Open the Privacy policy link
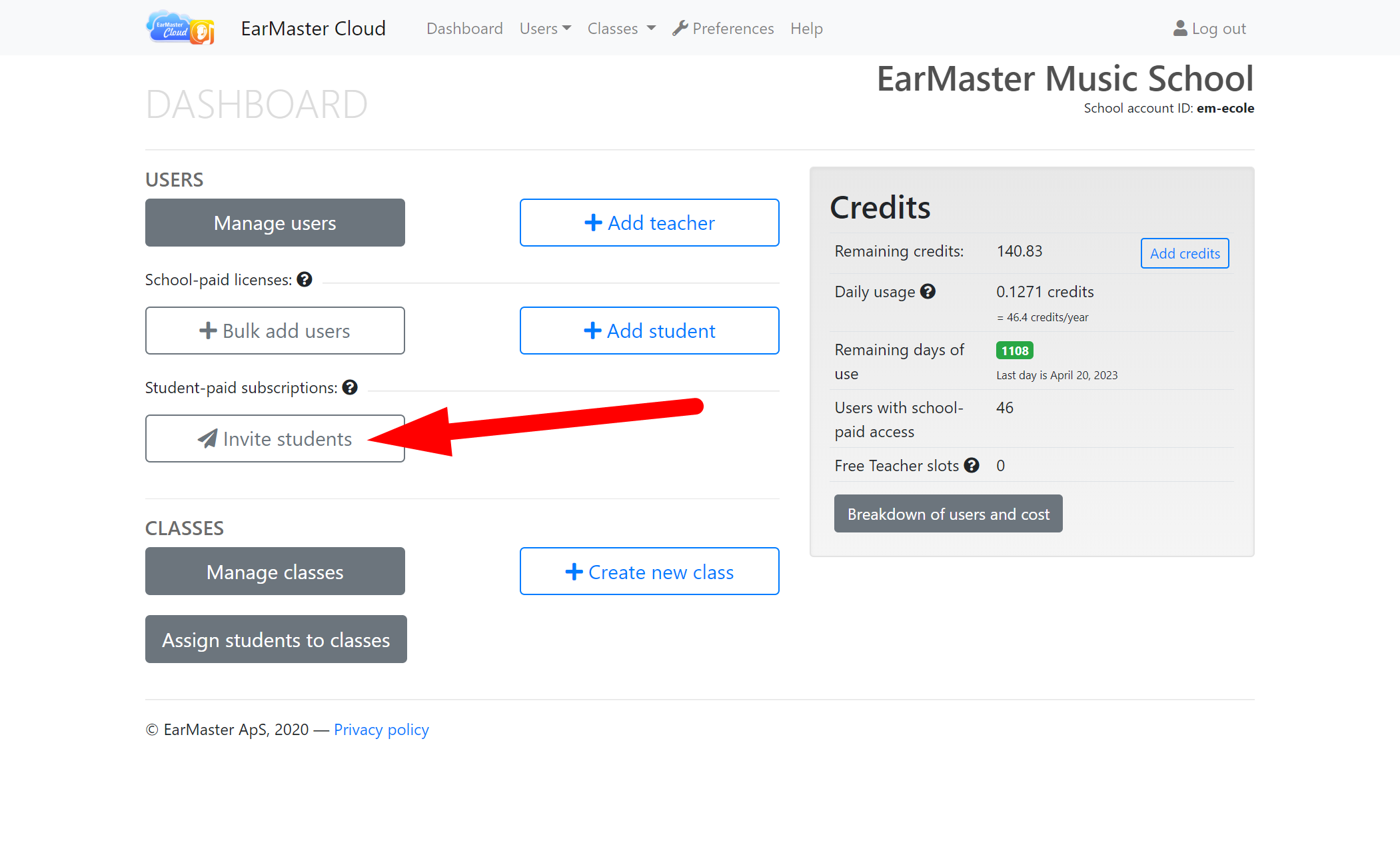This screenshot has width=1400, height=847. click(381, 730)
